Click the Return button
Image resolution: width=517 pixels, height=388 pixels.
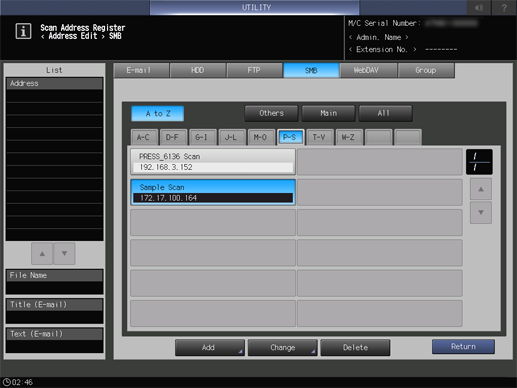tap(463, 347)
